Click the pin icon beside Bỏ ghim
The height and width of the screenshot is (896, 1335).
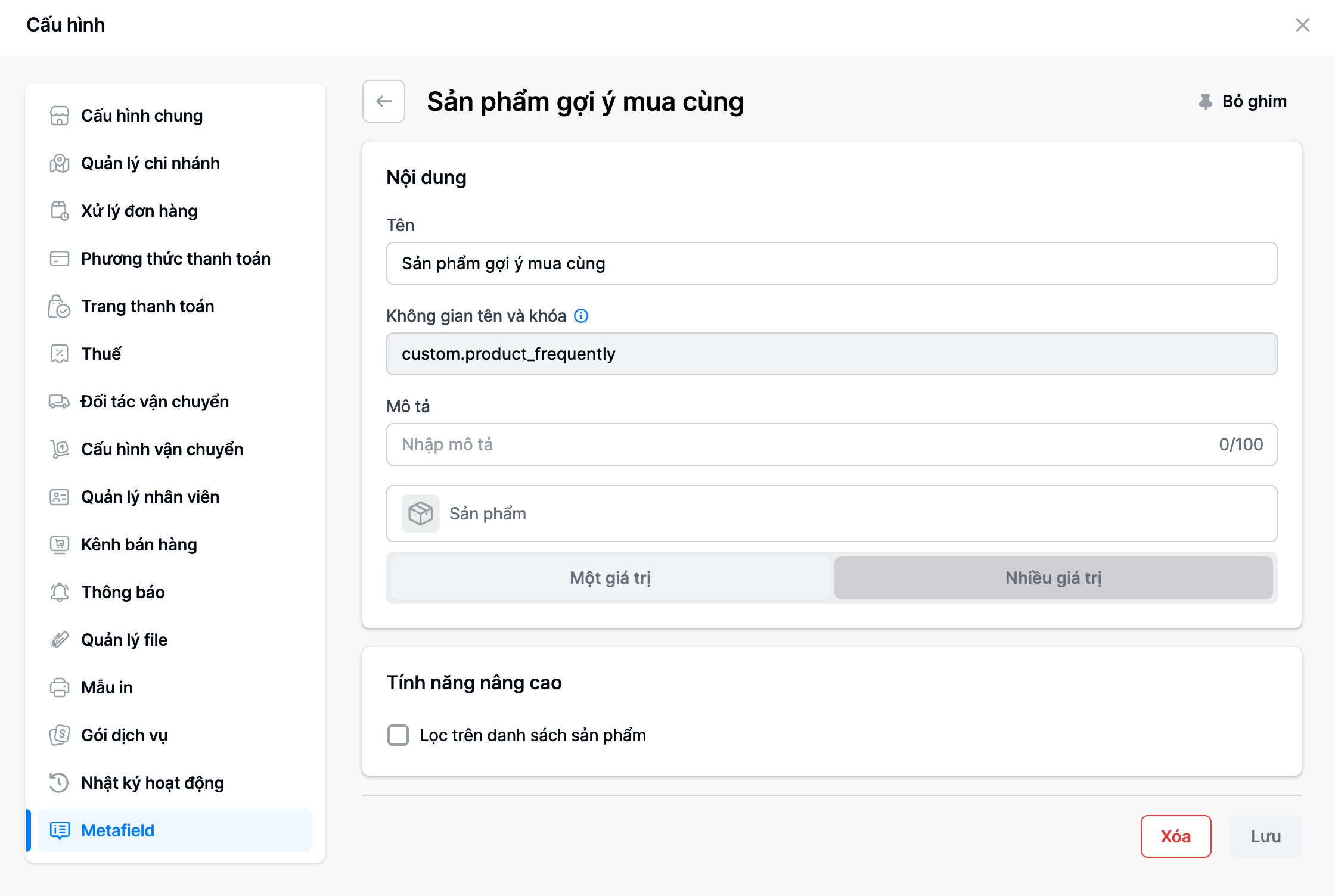(x=1205, y=102)
